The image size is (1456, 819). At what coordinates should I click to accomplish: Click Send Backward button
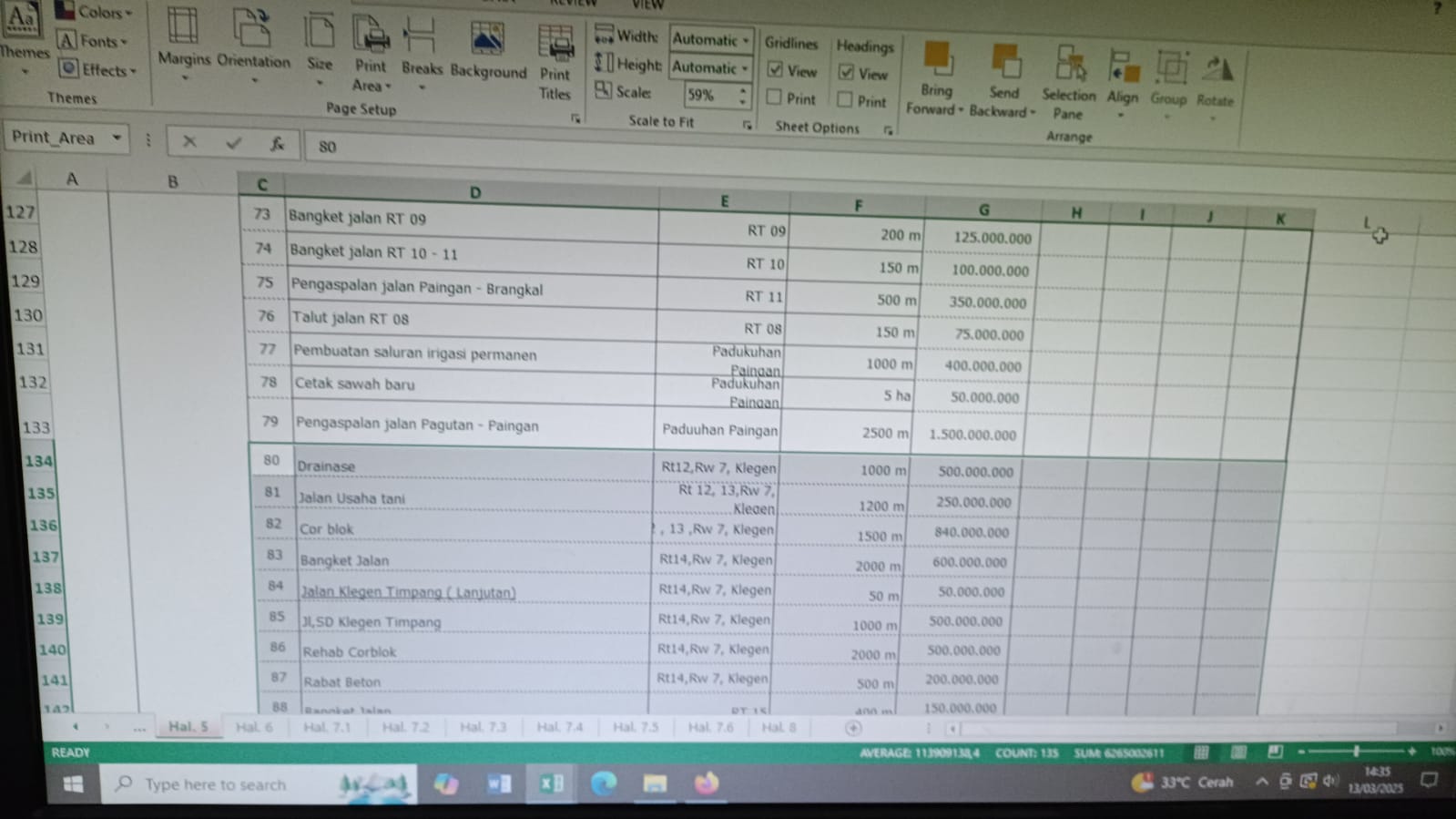1003,80
